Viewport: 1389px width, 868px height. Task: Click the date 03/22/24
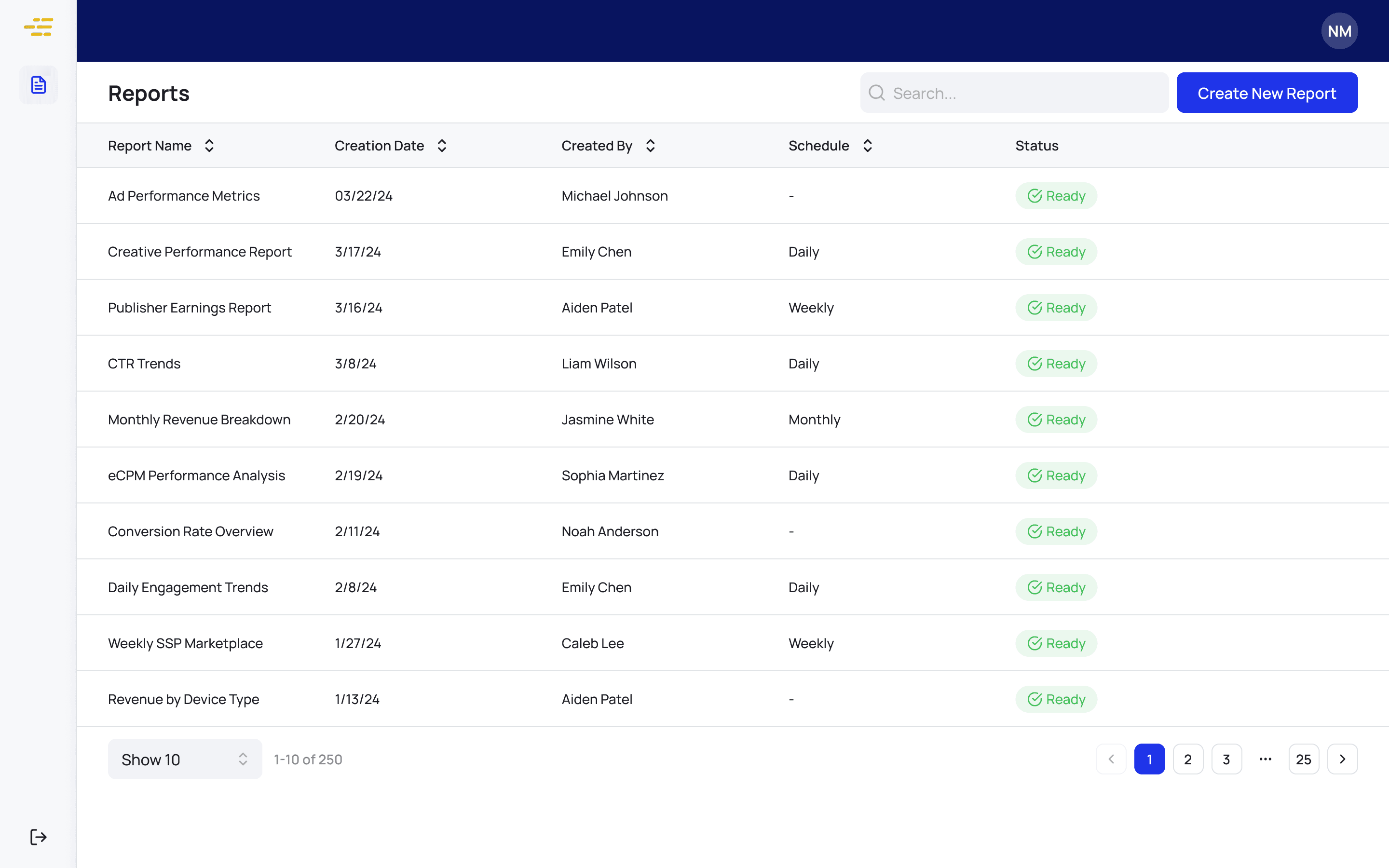364,196
